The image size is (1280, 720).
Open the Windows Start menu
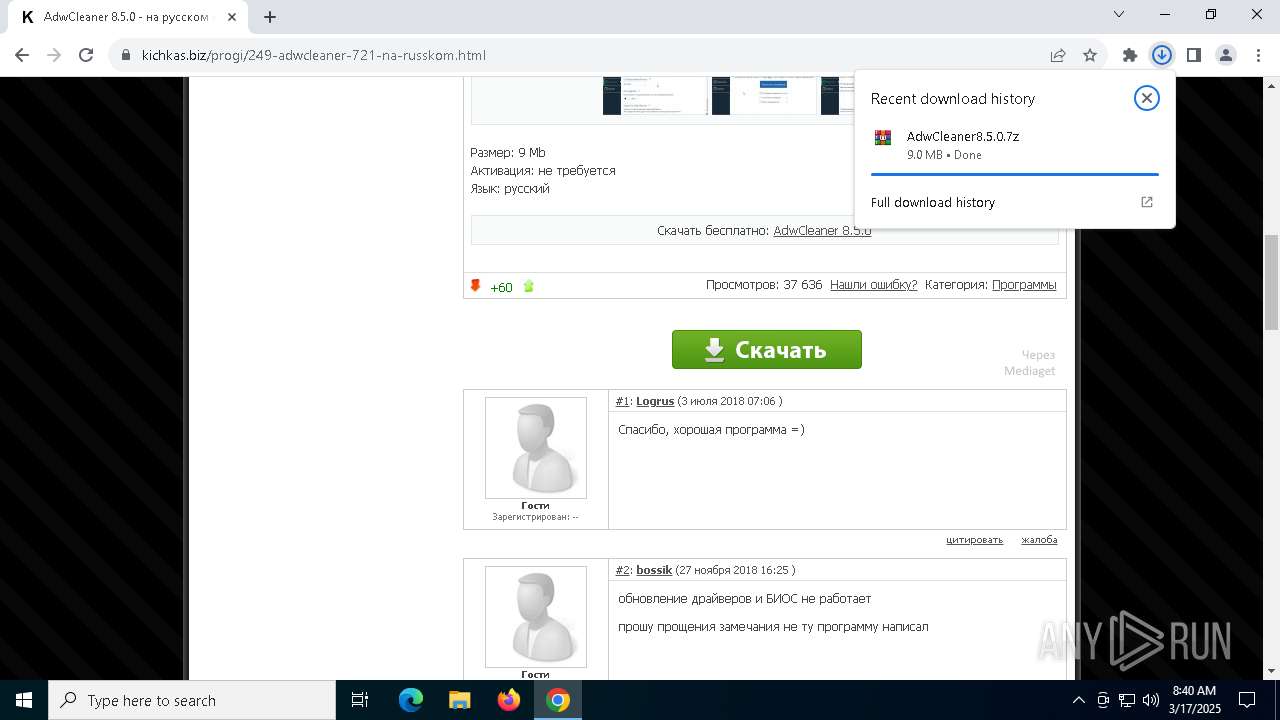[x=24, y=700]
